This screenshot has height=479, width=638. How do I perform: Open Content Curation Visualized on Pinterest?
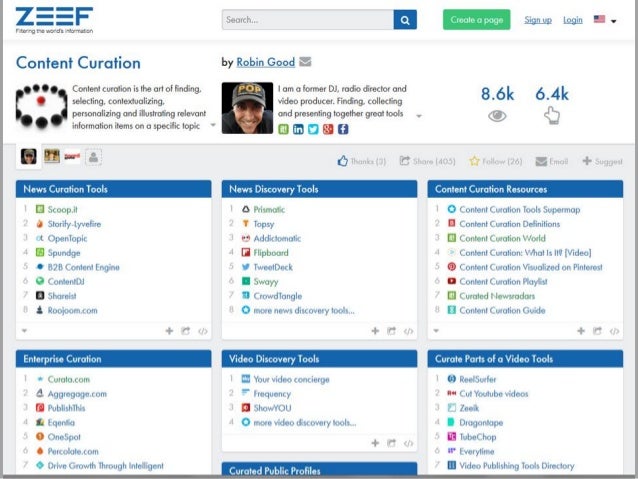[531, 267]
